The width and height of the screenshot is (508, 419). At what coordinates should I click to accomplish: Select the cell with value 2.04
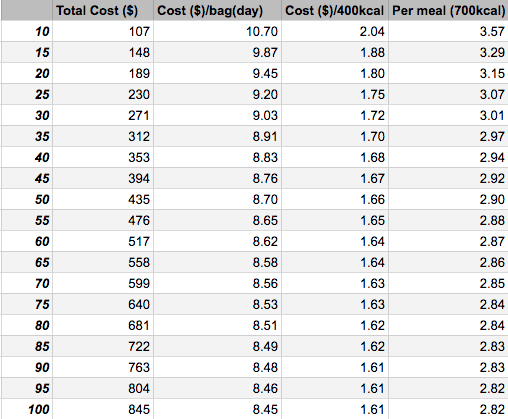coord(335,31)
